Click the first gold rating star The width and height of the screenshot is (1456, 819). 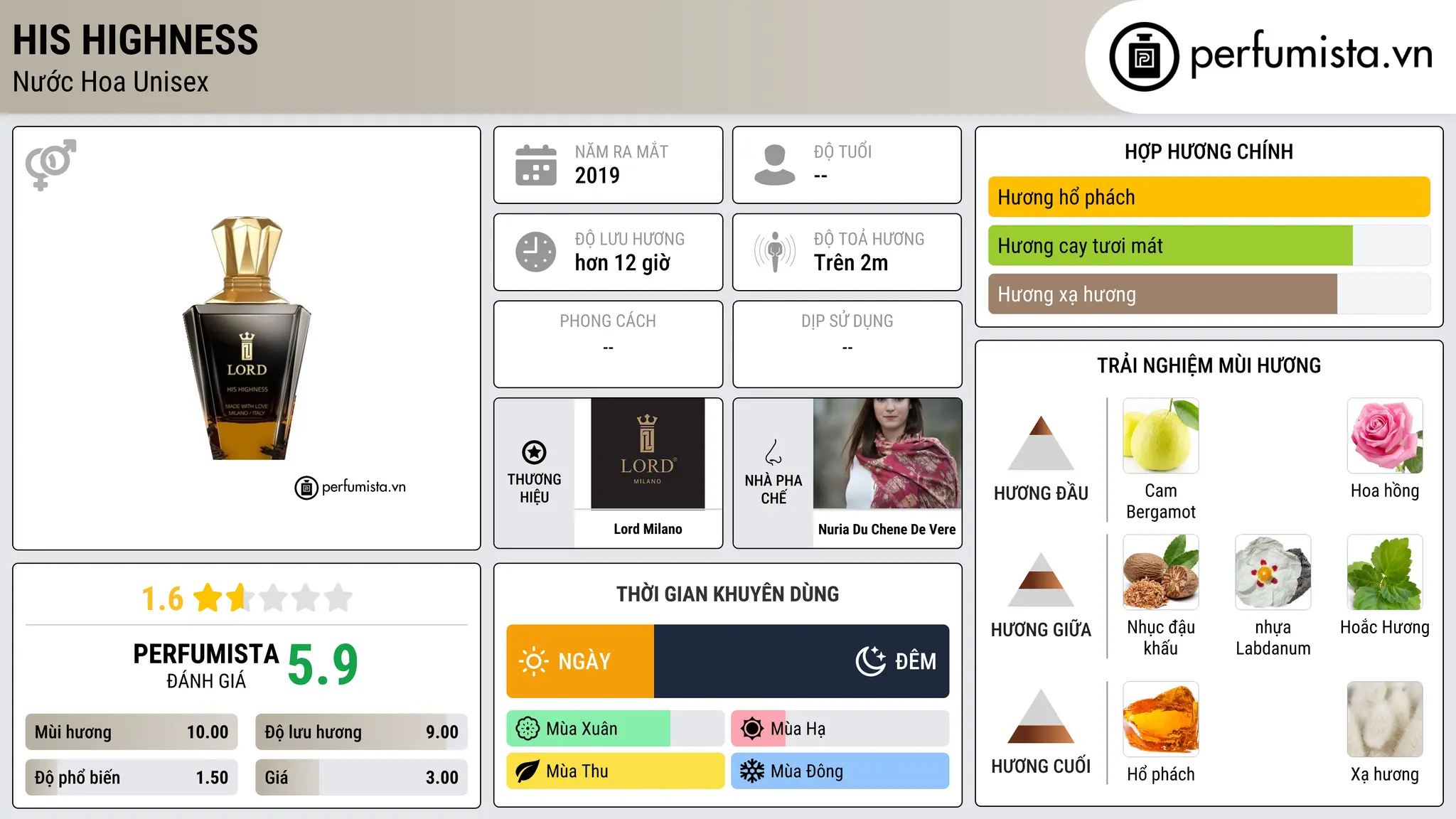pos(208,598)
